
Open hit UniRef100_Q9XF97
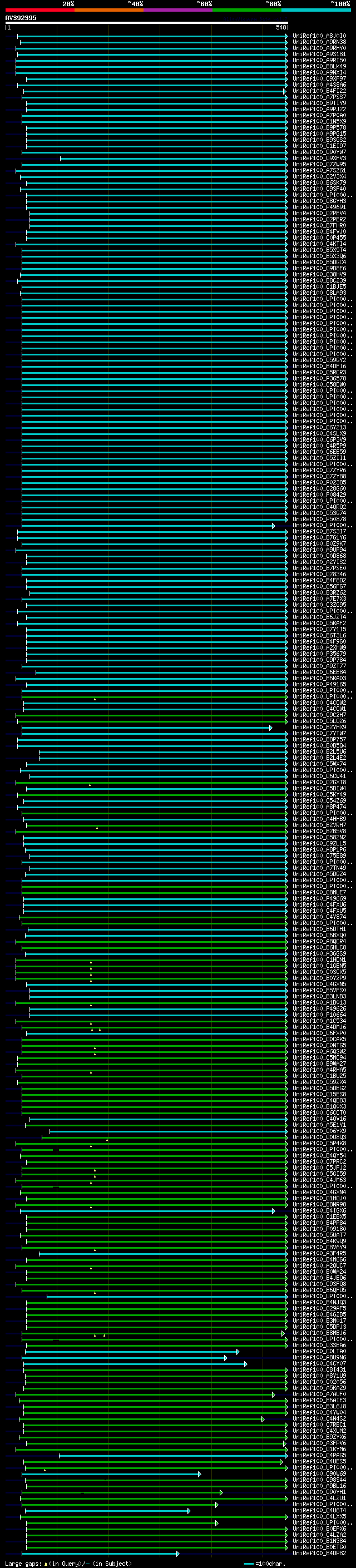tap(319, 78)
